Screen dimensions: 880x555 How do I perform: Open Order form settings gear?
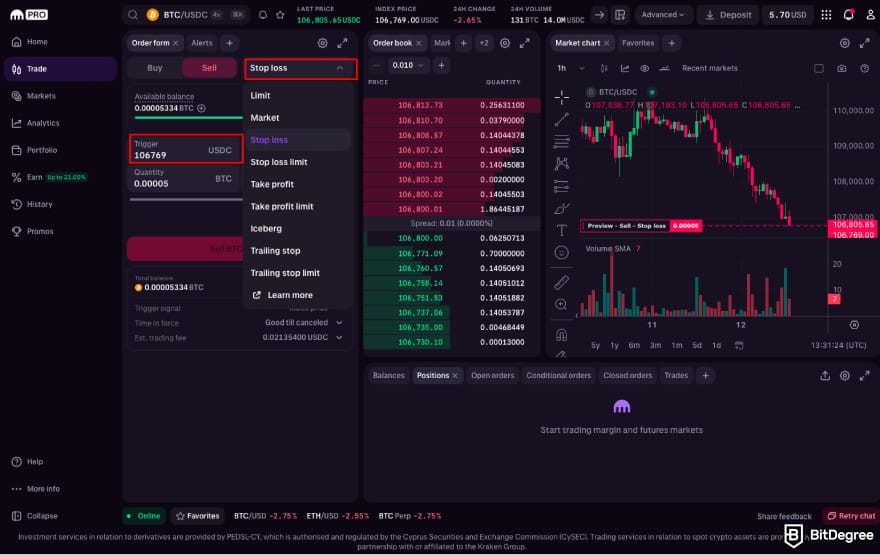pos(322,43)
